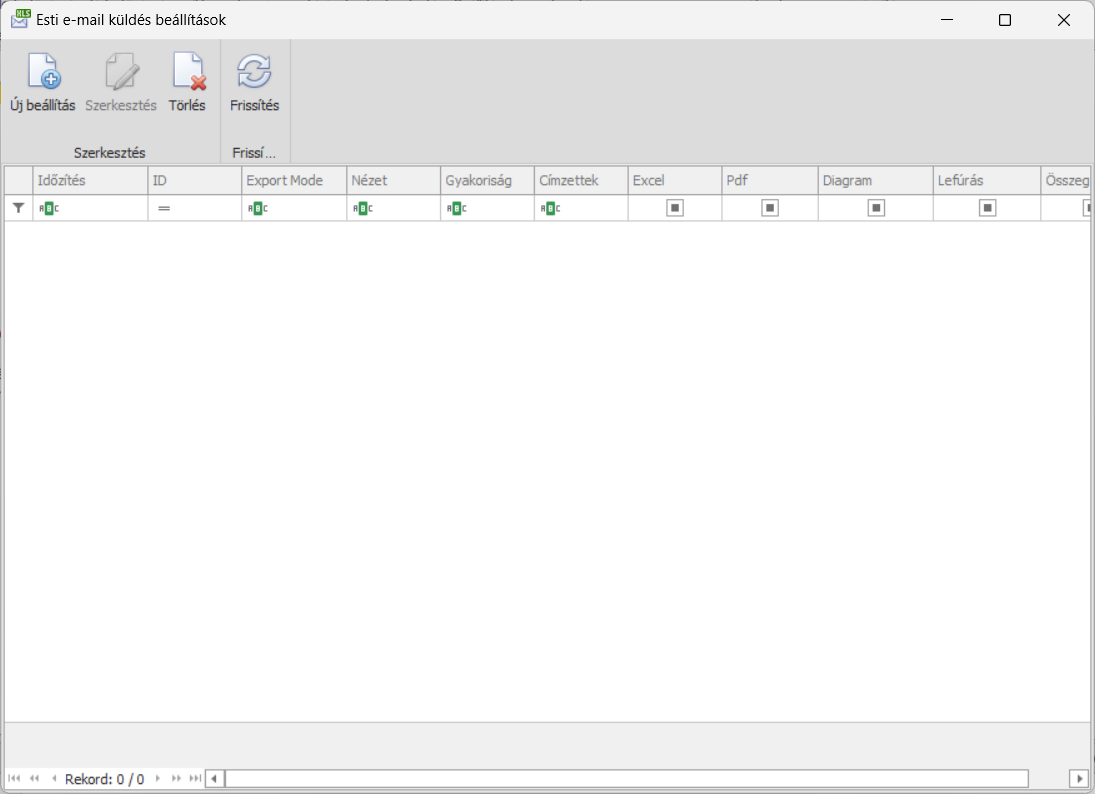The image size is (1095, 794).
Task: Open the Nézet filter condition selector
Action: (362, 208)
